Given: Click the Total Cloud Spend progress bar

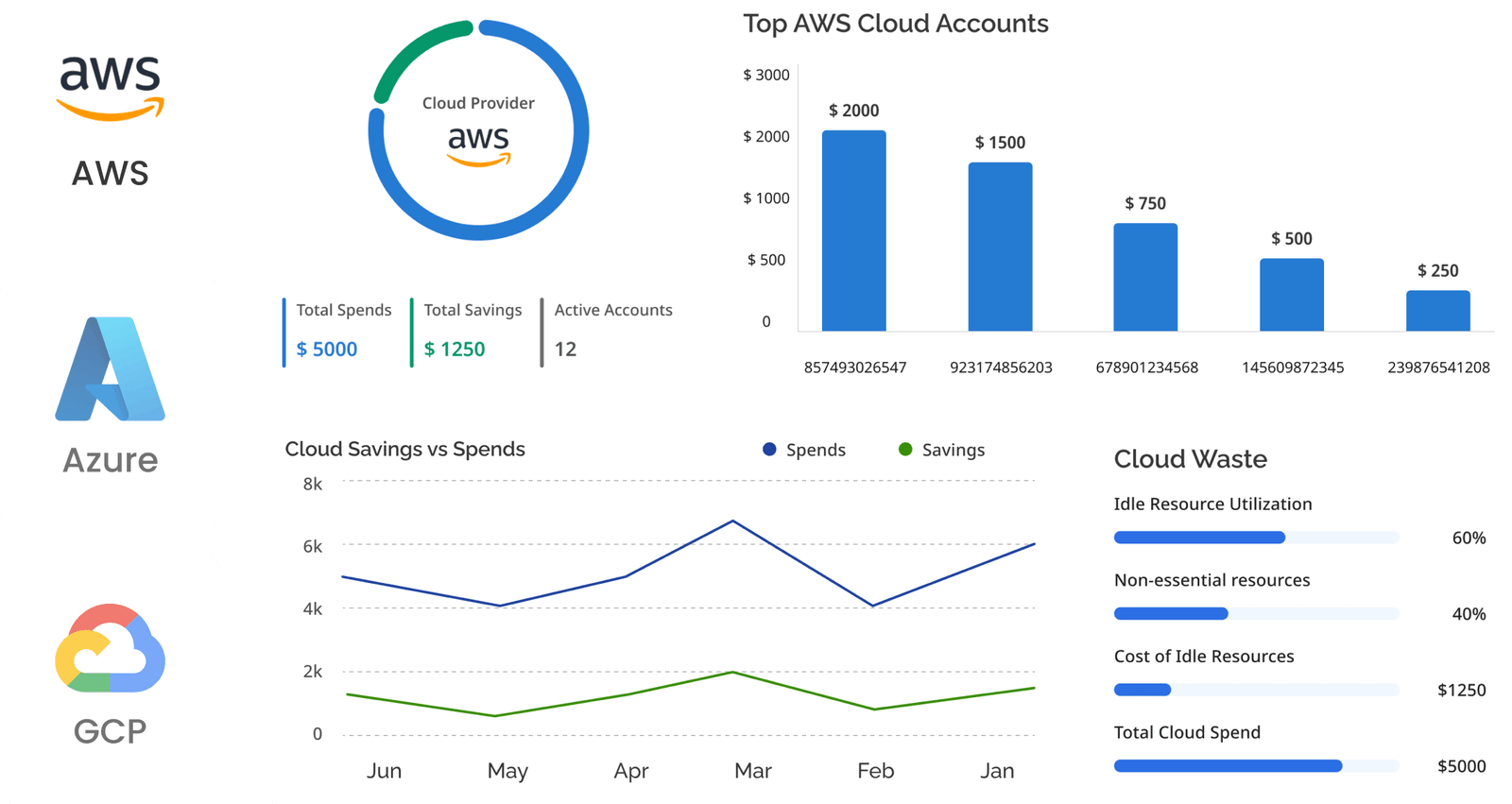Looking at the screenshot, I should pyautogui.click(x=1256, y=766).
